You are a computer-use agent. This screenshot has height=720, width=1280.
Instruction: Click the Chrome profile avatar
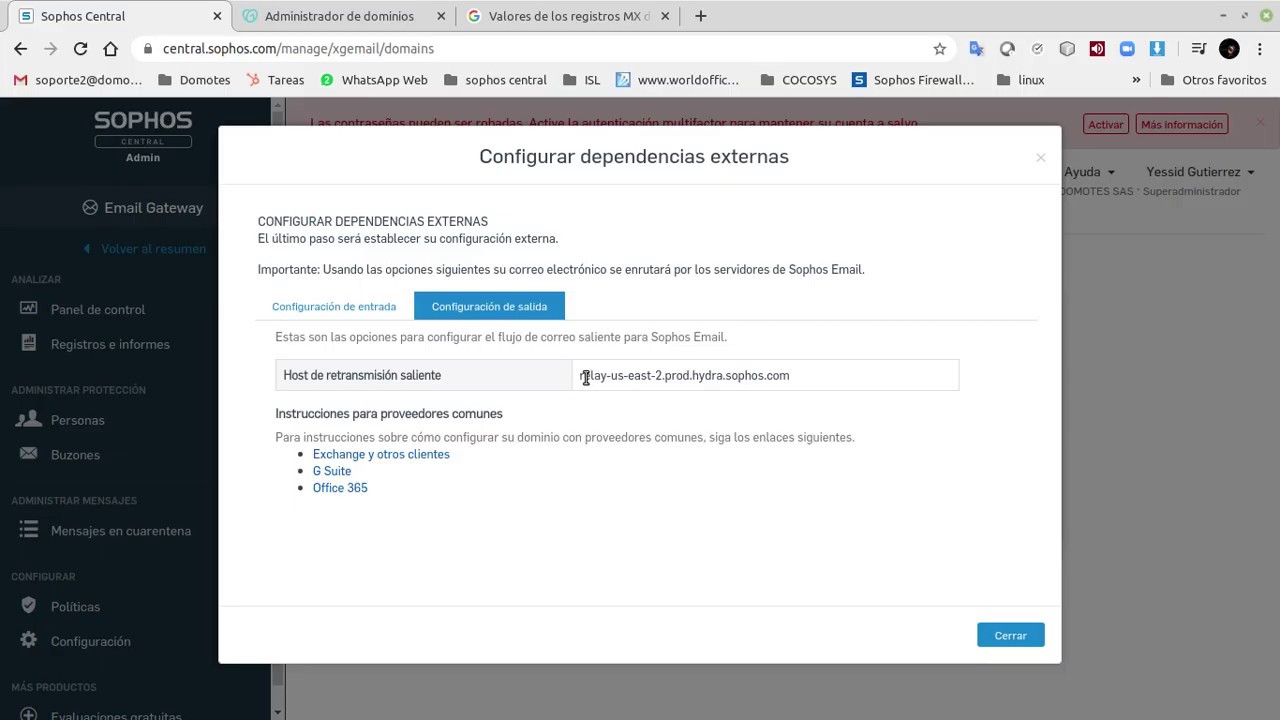coord(1230,48)
